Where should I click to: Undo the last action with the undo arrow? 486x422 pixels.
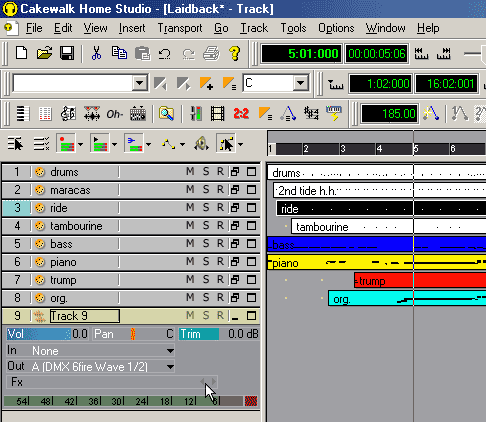tap(165, 53)
